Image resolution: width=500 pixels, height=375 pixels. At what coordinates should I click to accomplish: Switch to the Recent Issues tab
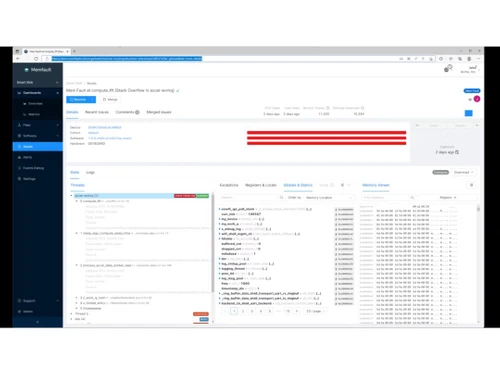97,112
